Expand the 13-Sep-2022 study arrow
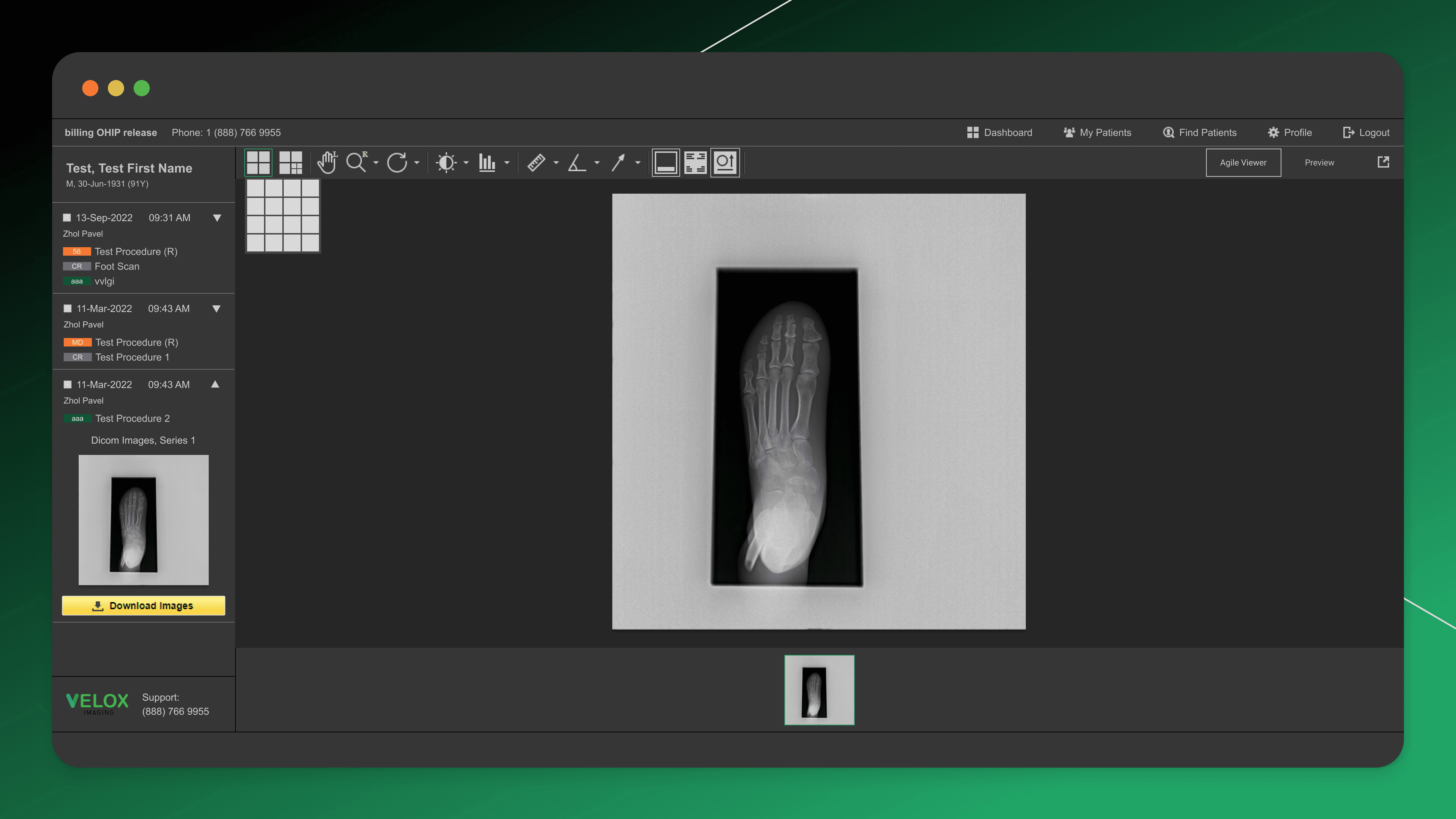 [216, 218]
